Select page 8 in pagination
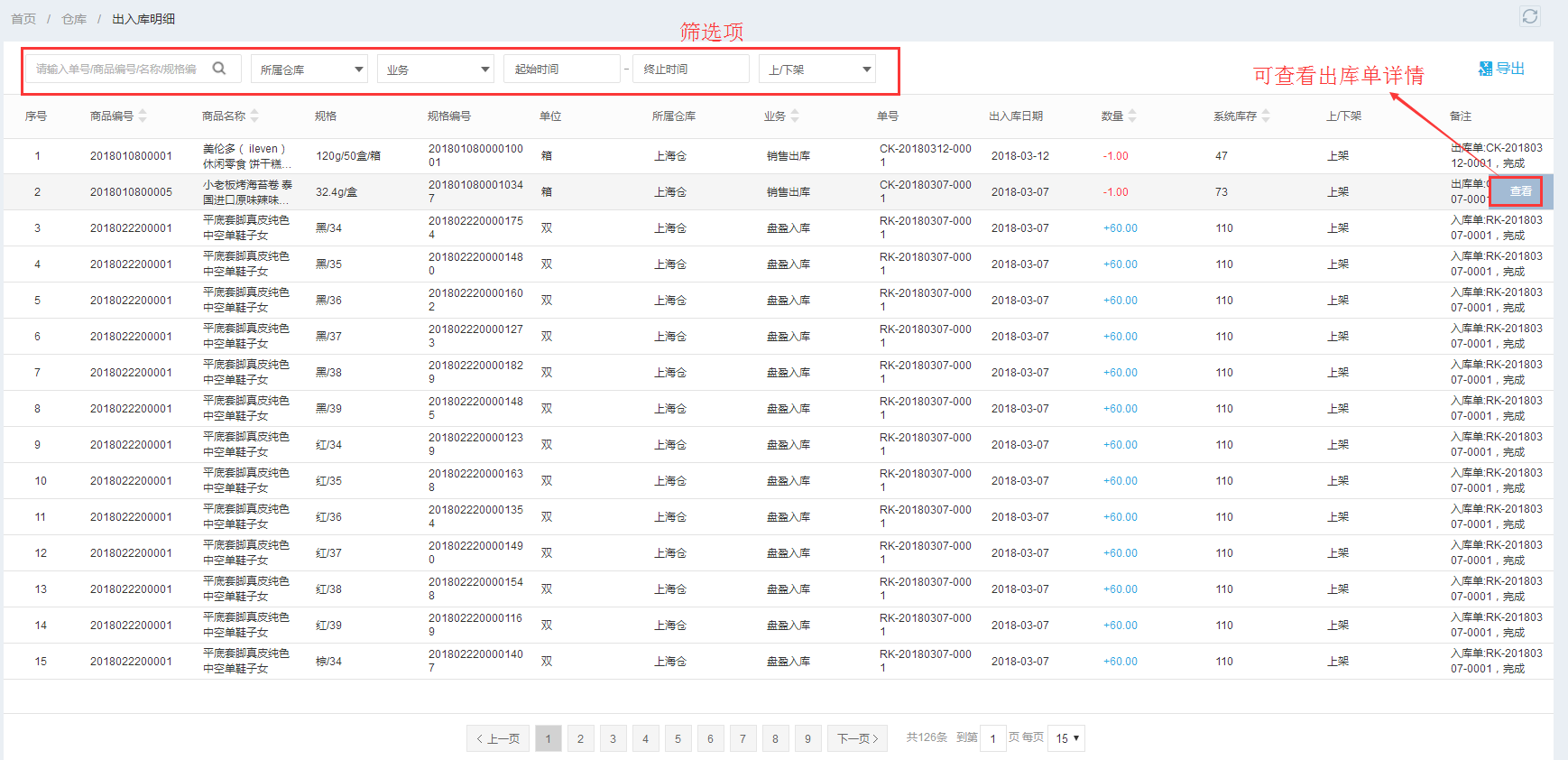Image resolution: width=1568 pixels, height=760 pixels. pos(775,738)
